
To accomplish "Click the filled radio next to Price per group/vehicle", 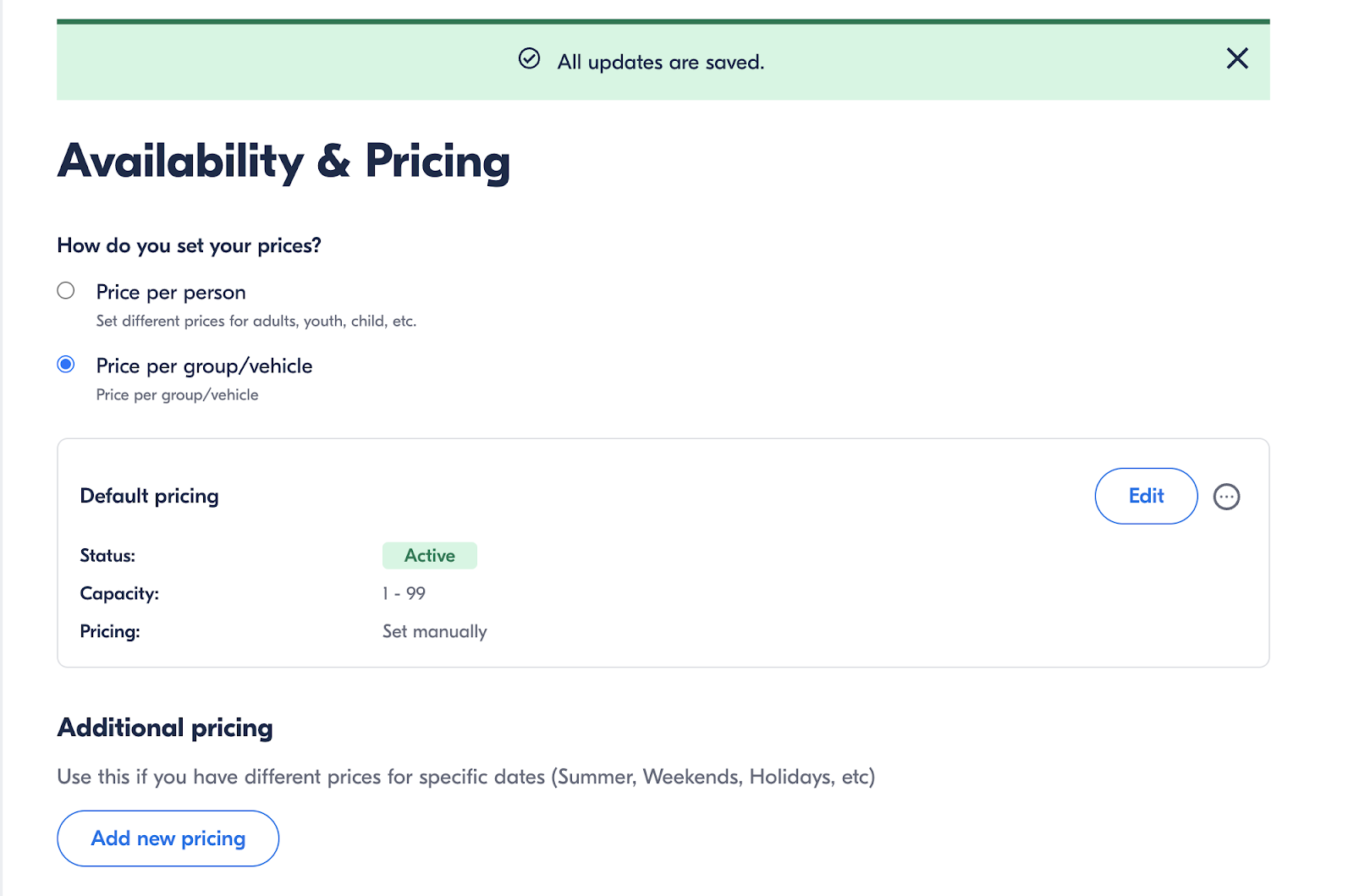I will coord(65,365).
